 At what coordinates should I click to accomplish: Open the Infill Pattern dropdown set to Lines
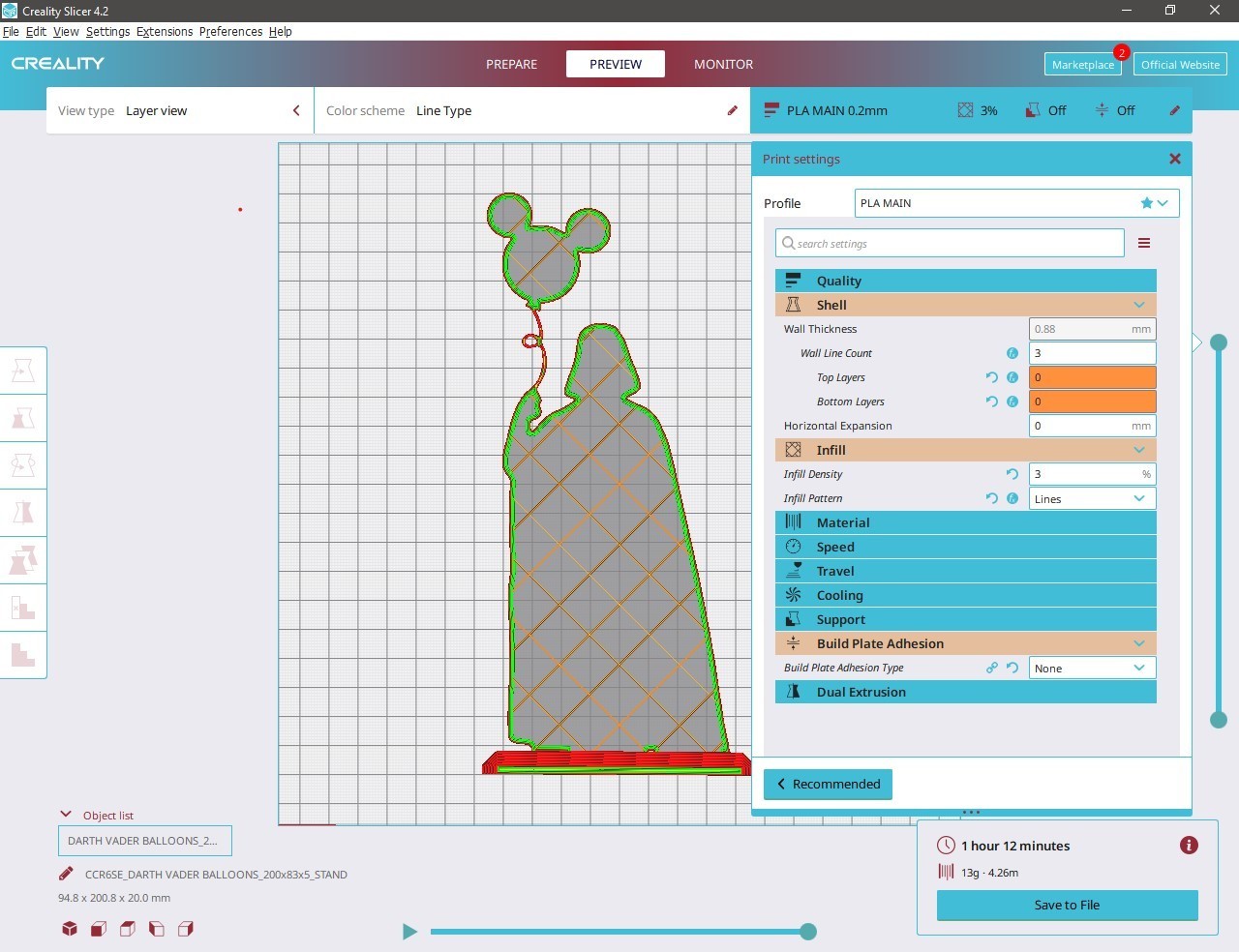1092,498
